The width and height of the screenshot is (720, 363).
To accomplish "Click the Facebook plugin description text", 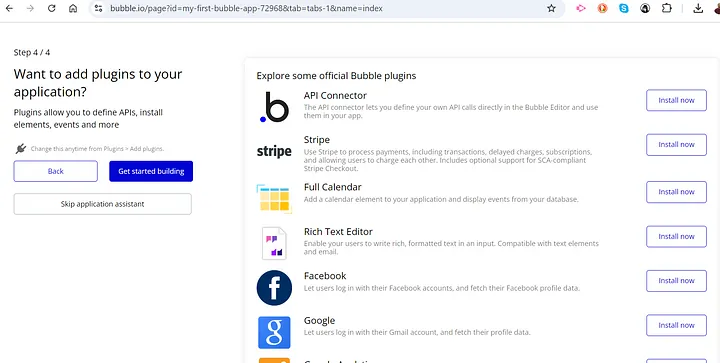I will coord(442,288).
